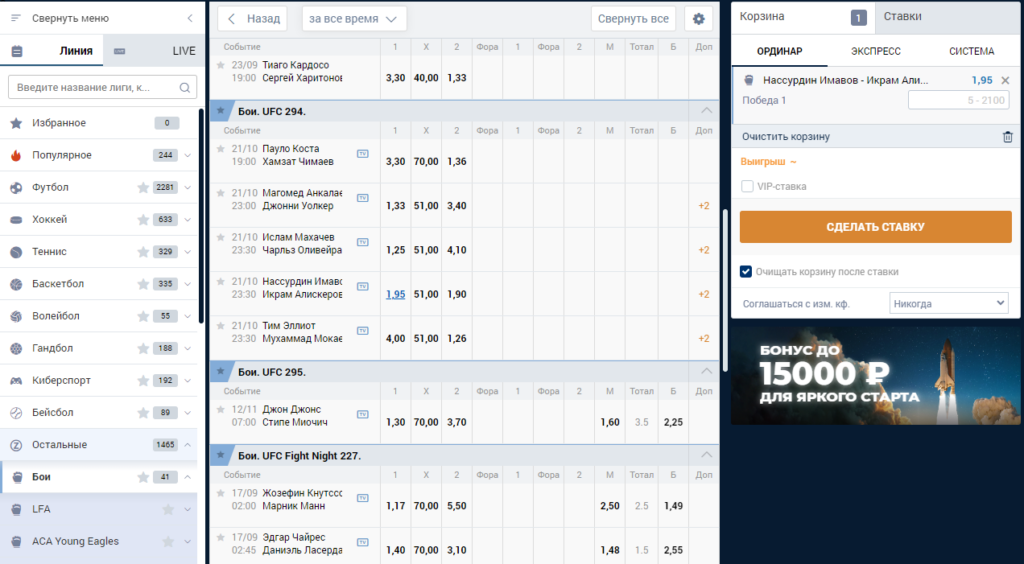Open TV broadcast icon for Джонс–Миочич
1024x564 pixels.
362,415
